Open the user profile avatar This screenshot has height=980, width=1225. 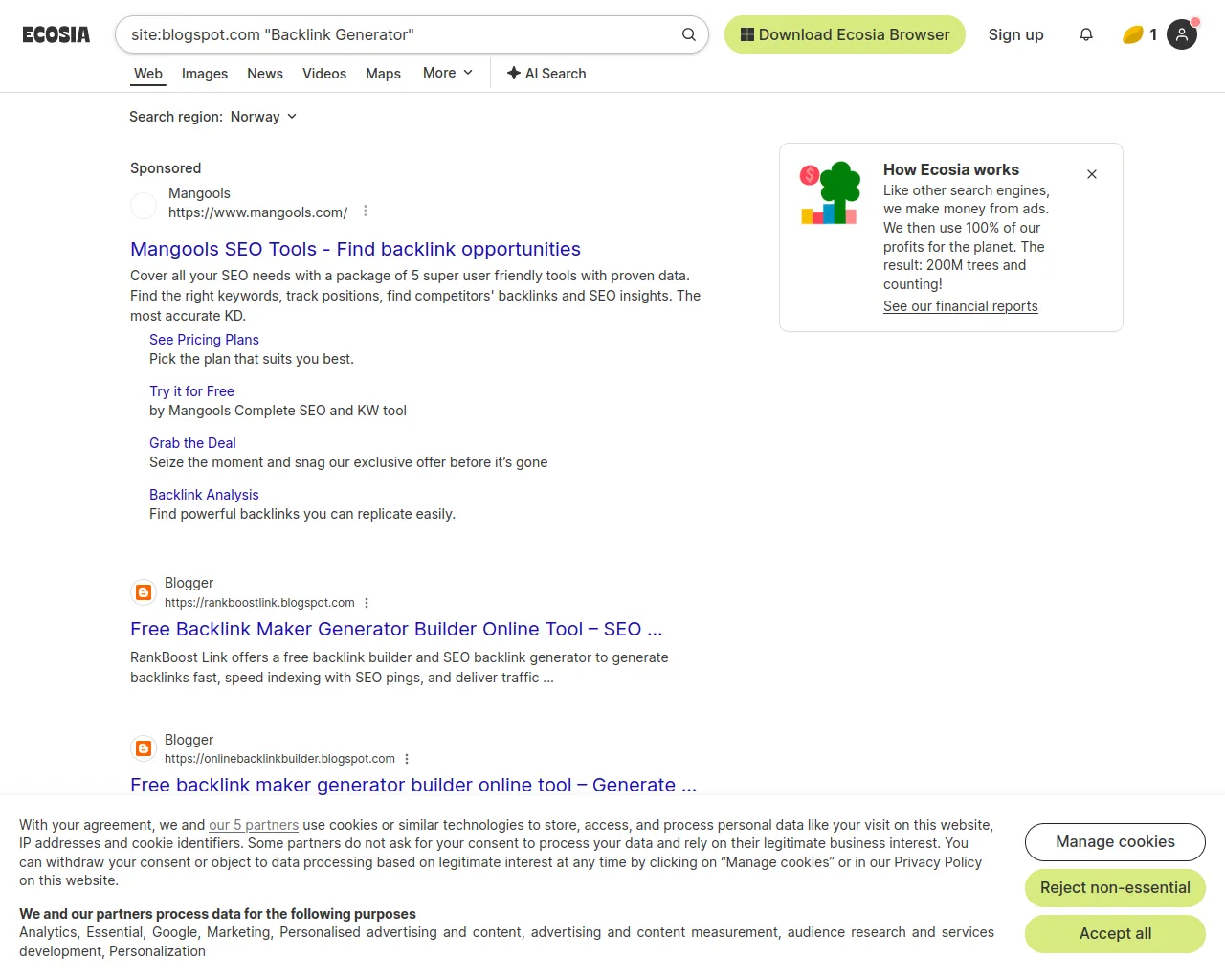(x=1182, y=34)
